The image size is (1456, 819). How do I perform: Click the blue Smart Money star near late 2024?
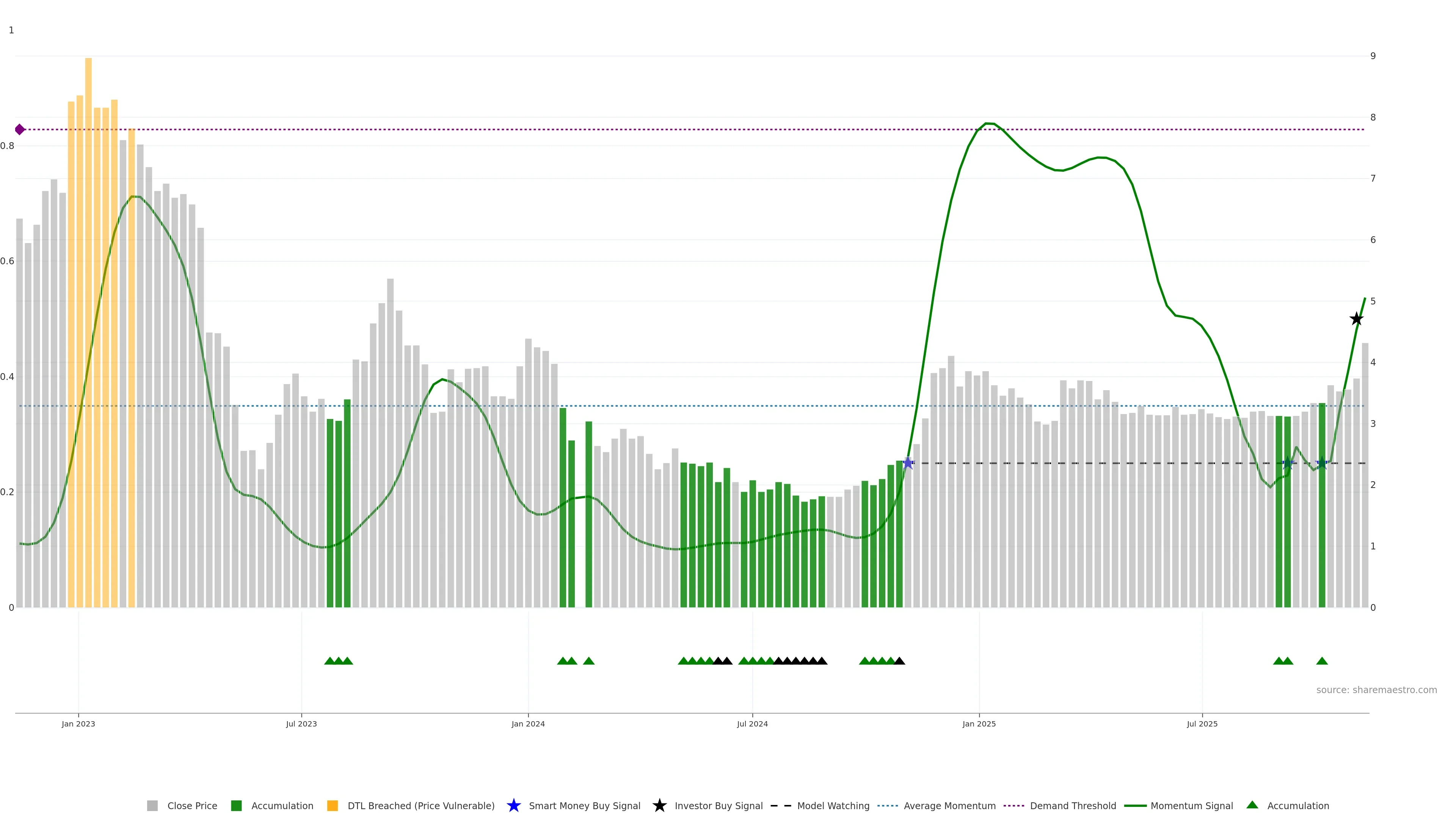click(x=908, y=463)
